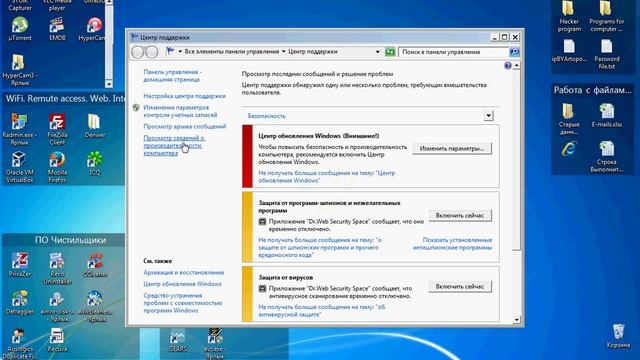
Task: Launch the Radmin.exe shortcut
Action: pyautogui.click(x=19, y=130)
